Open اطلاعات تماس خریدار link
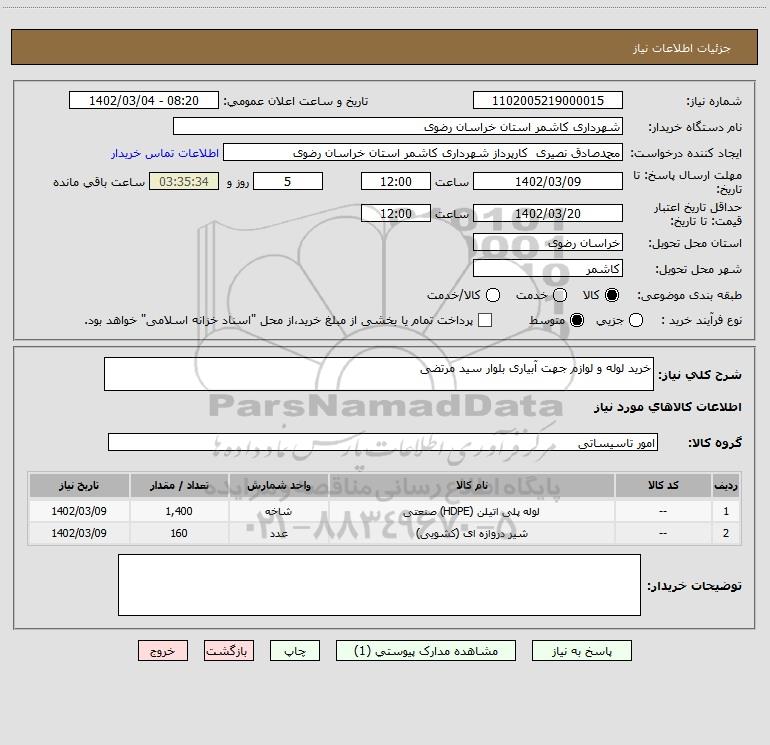 click(165, 153)
